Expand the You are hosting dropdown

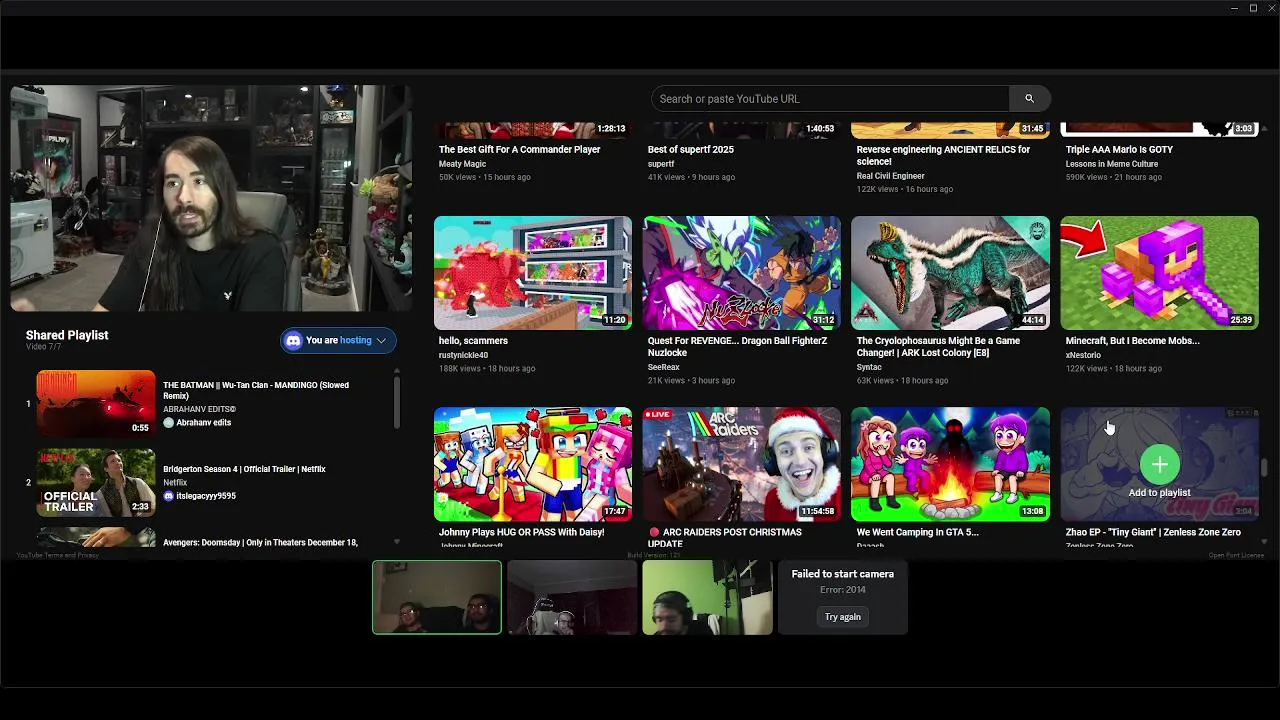[x=338, y=340]
